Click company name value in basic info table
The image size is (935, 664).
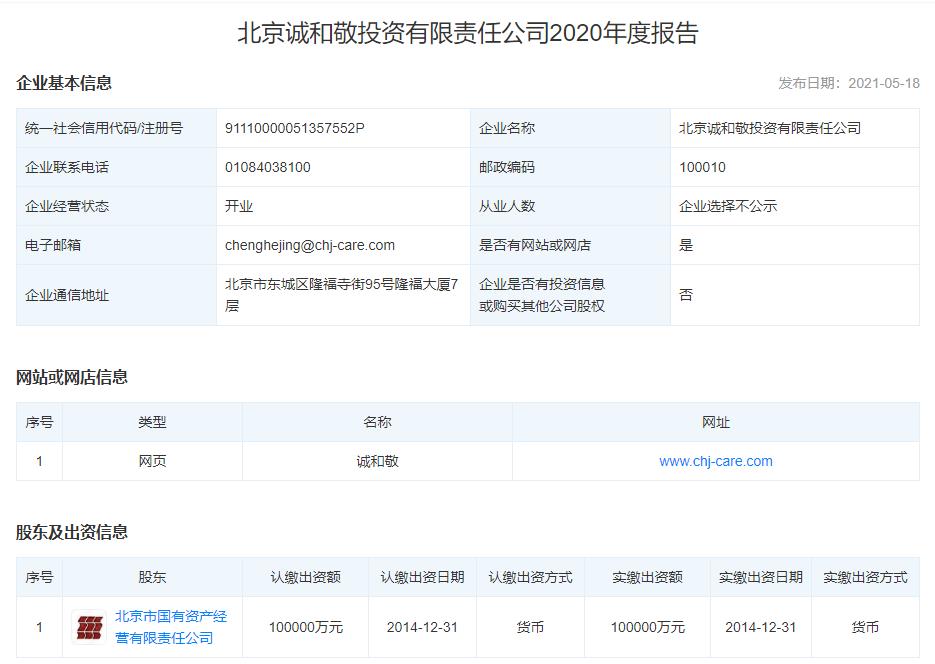tap(770, 128)
